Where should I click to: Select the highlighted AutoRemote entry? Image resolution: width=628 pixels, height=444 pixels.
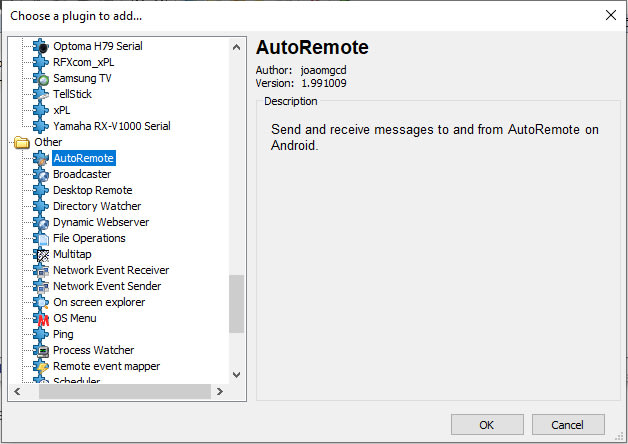(x=84, y=158)
